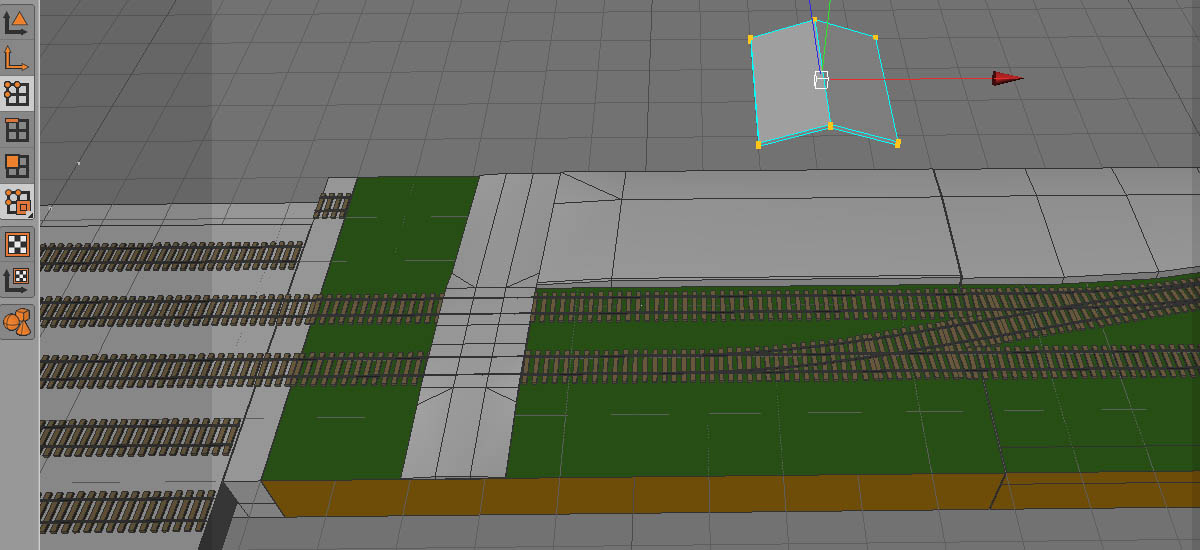This screenshot has width=1200, height=550.
Task: Click the white center box of the axis gizmo
Action: click(821, 80)
